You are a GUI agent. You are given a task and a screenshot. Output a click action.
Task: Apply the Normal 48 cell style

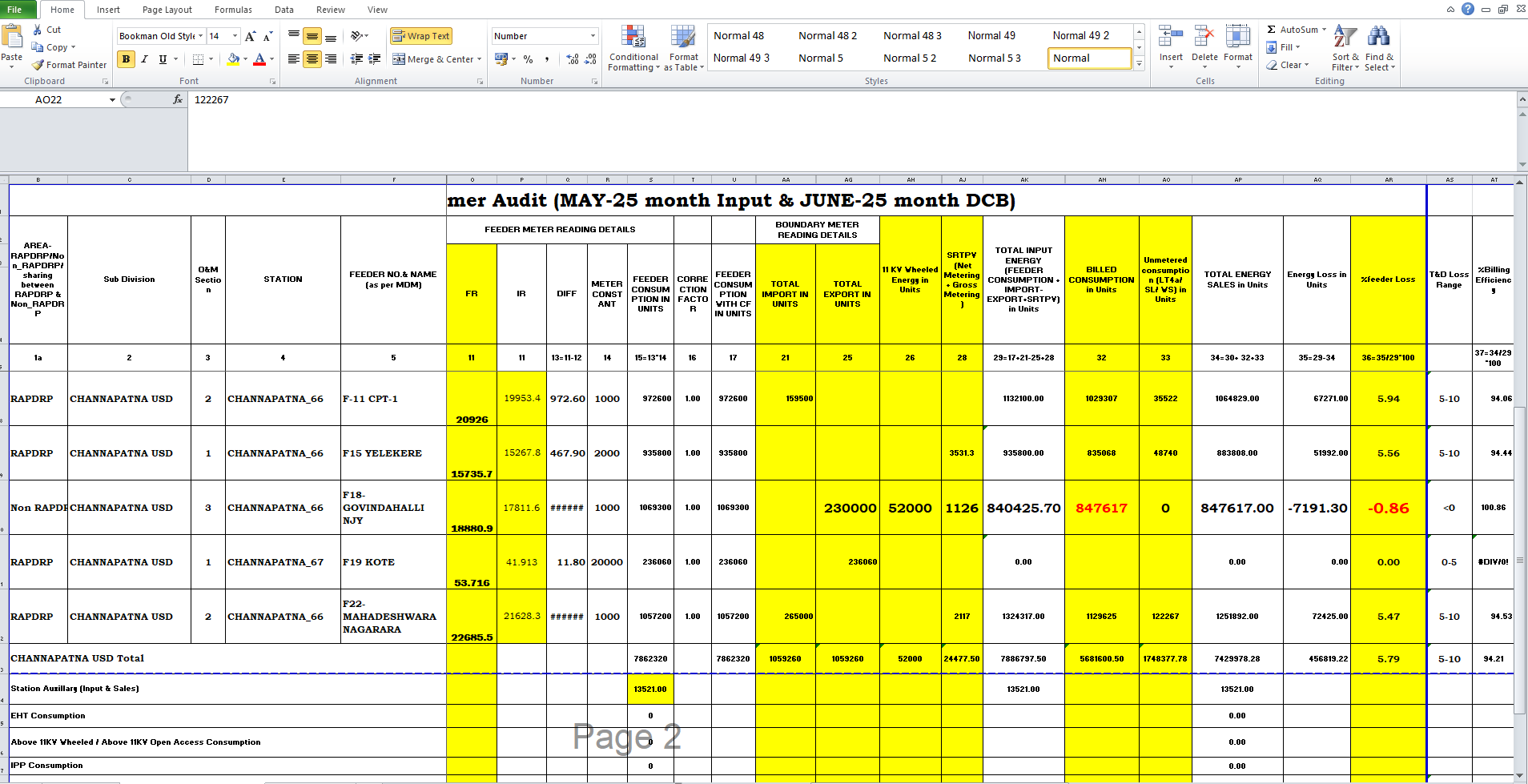[x=738, y=36]
